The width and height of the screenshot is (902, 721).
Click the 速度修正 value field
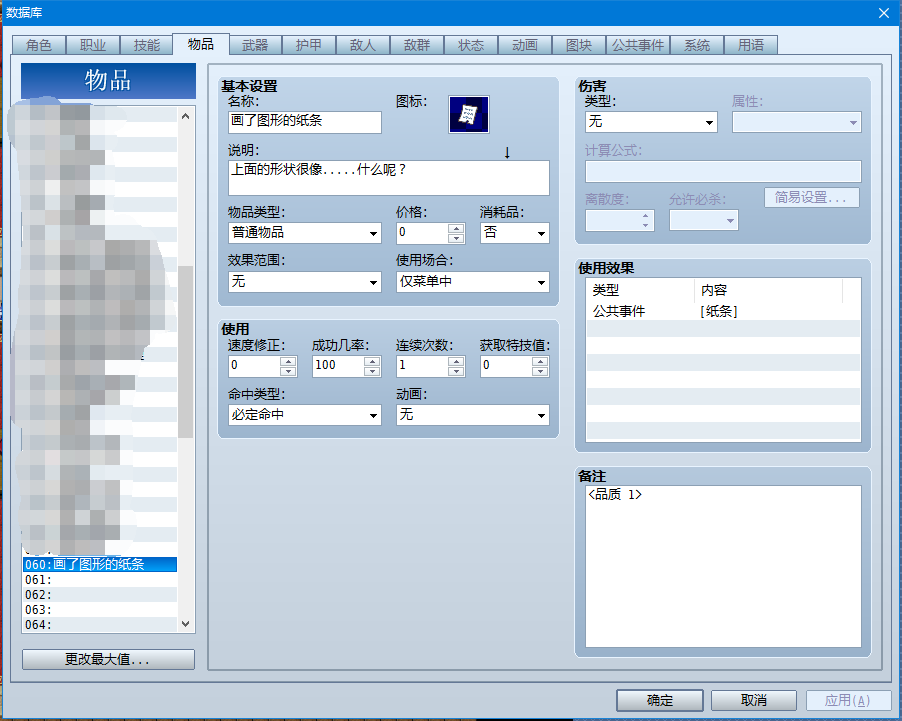click(254, 366)
